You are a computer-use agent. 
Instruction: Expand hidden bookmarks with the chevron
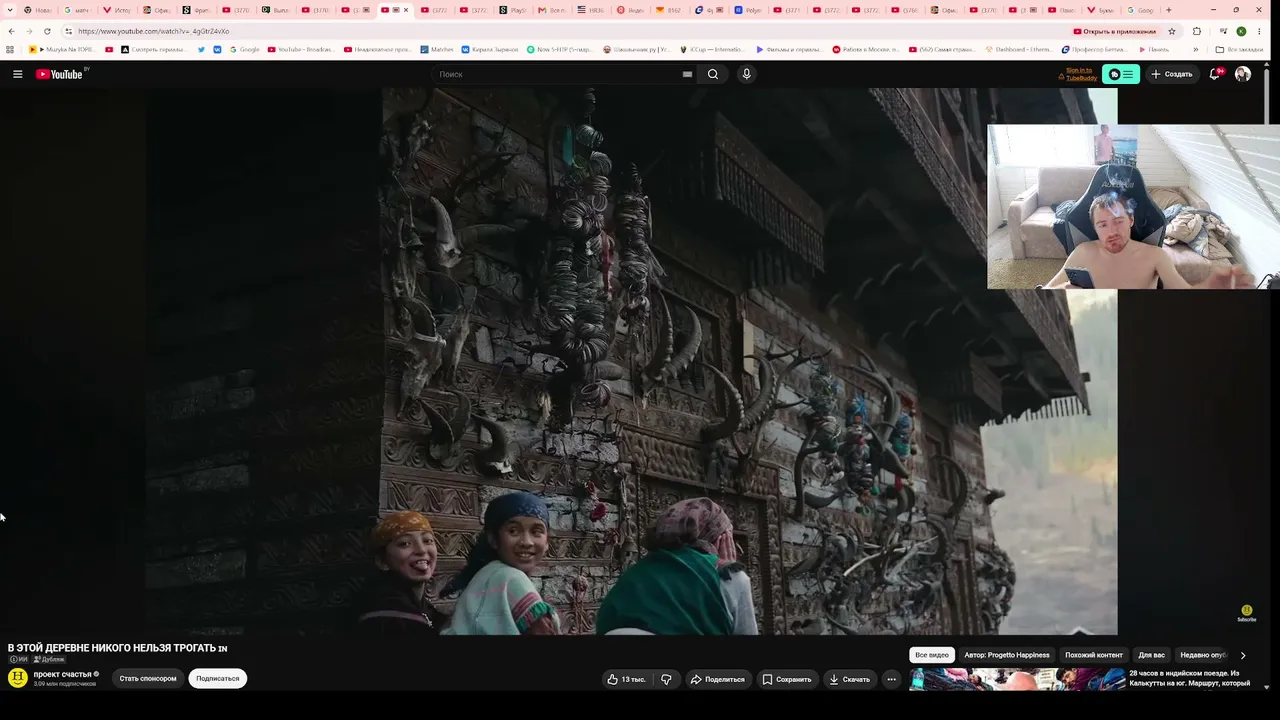click(x=1195, y=49)
